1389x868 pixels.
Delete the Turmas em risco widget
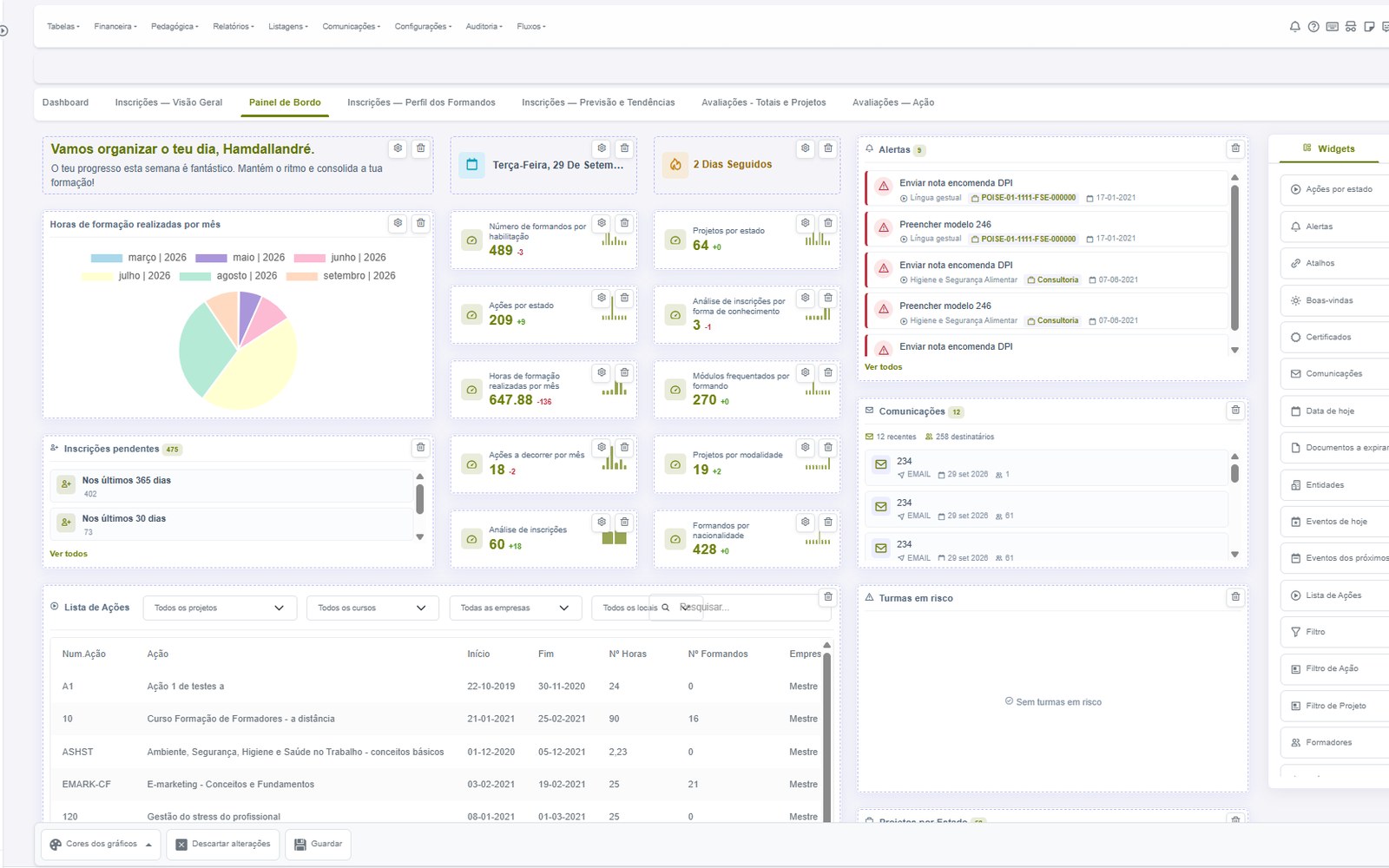pyautogui.click(x=1235, y=597)
